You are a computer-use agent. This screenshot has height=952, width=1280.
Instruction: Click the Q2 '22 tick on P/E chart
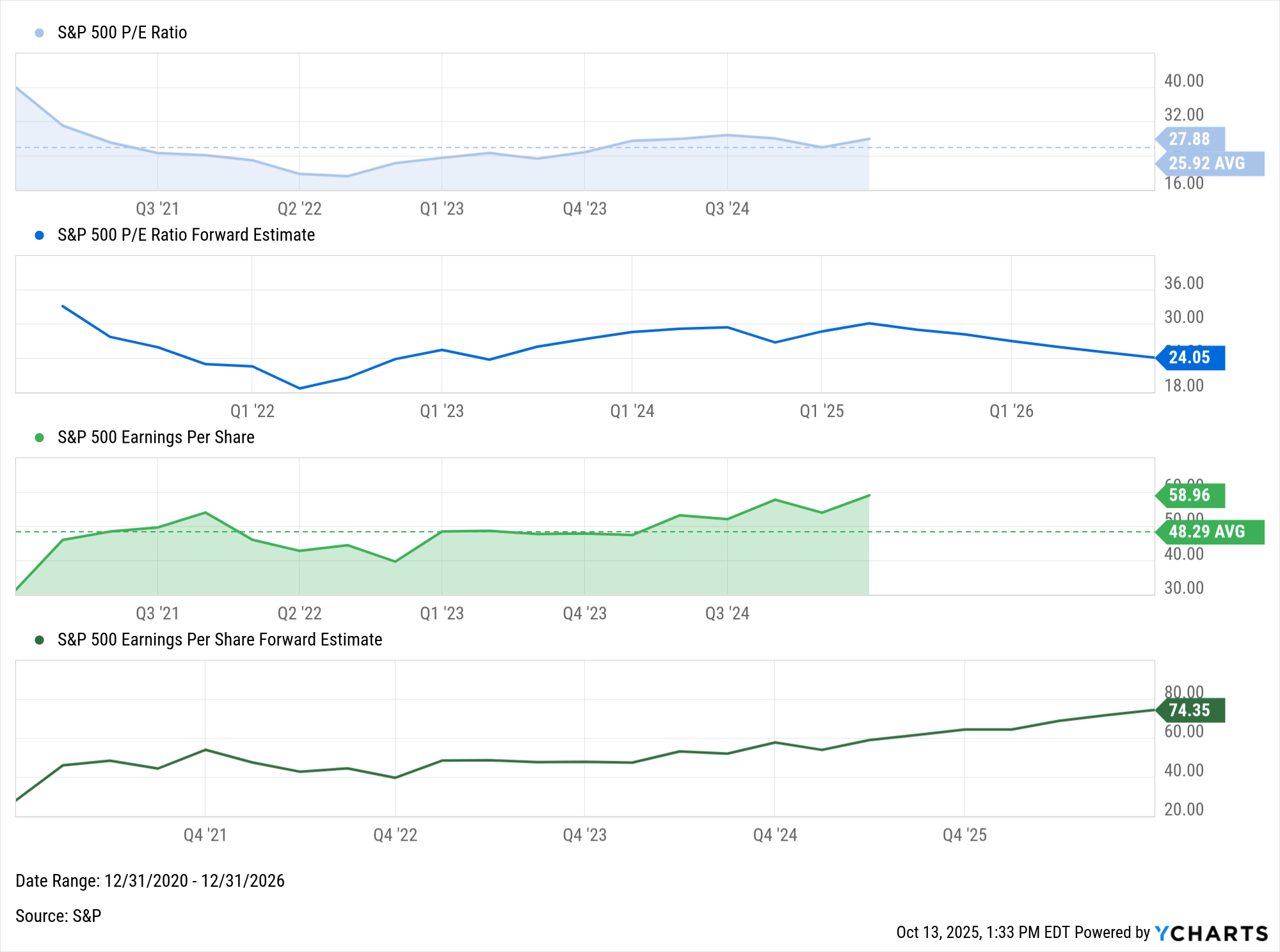point(300,209)
